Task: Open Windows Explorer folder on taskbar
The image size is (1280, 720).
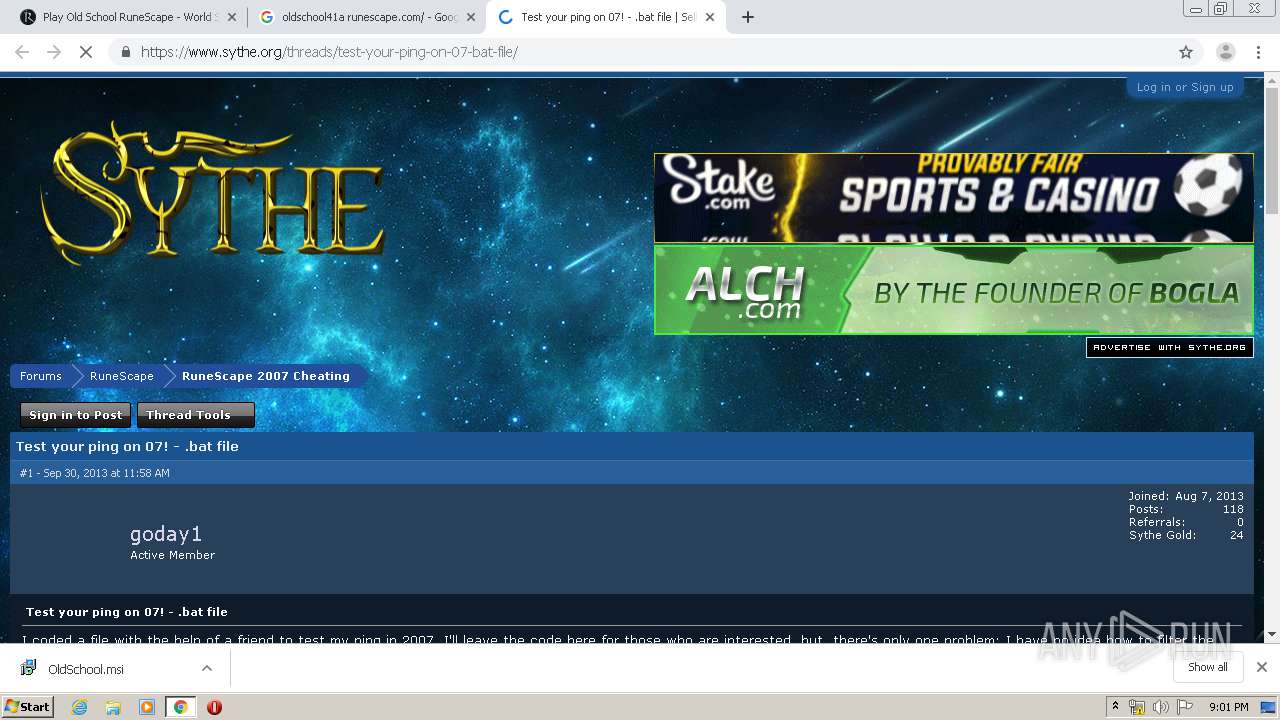Action: 113,707
